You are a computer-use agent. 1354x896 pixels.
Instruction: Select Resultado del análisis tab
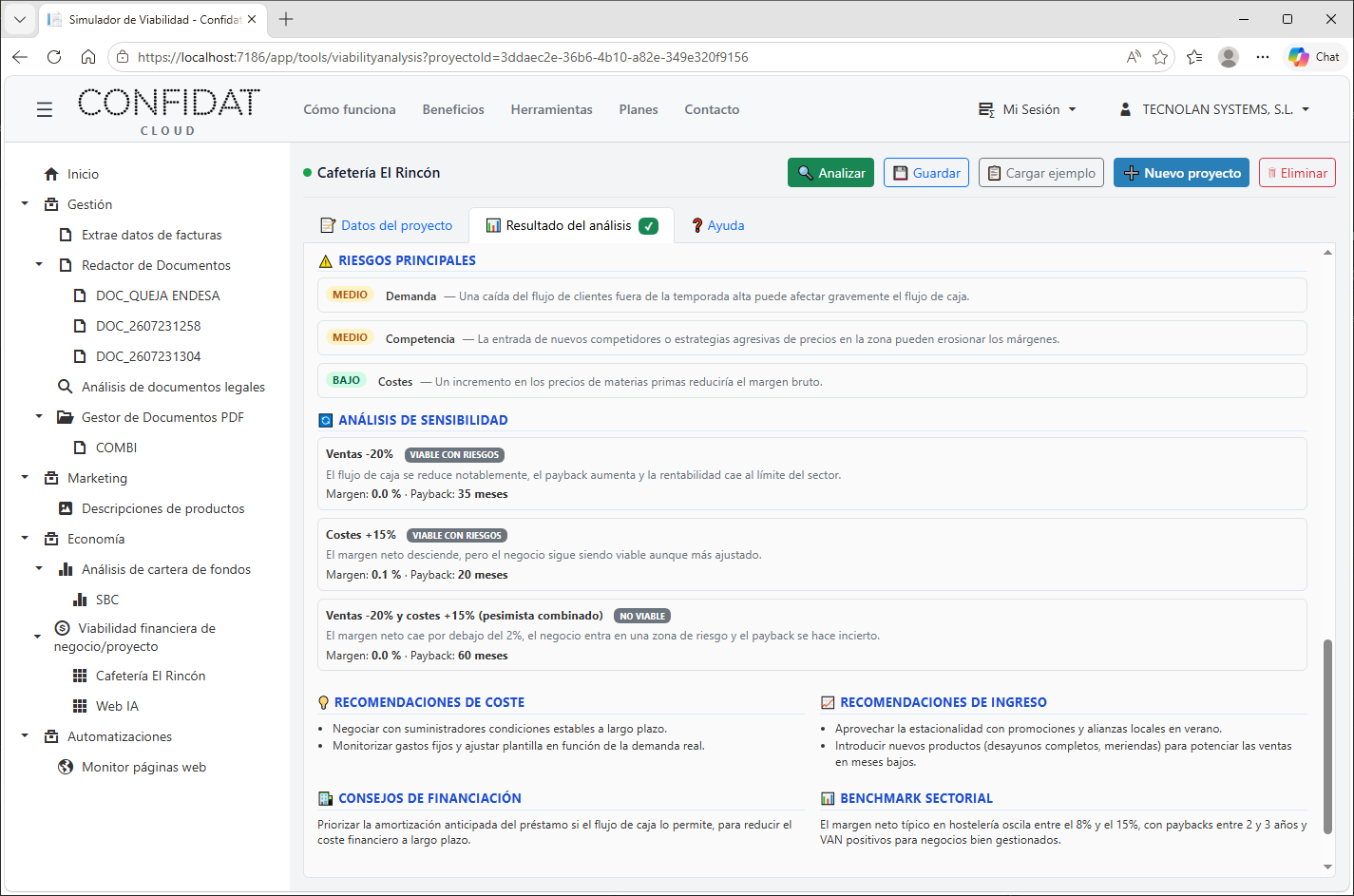coord(571,226)
